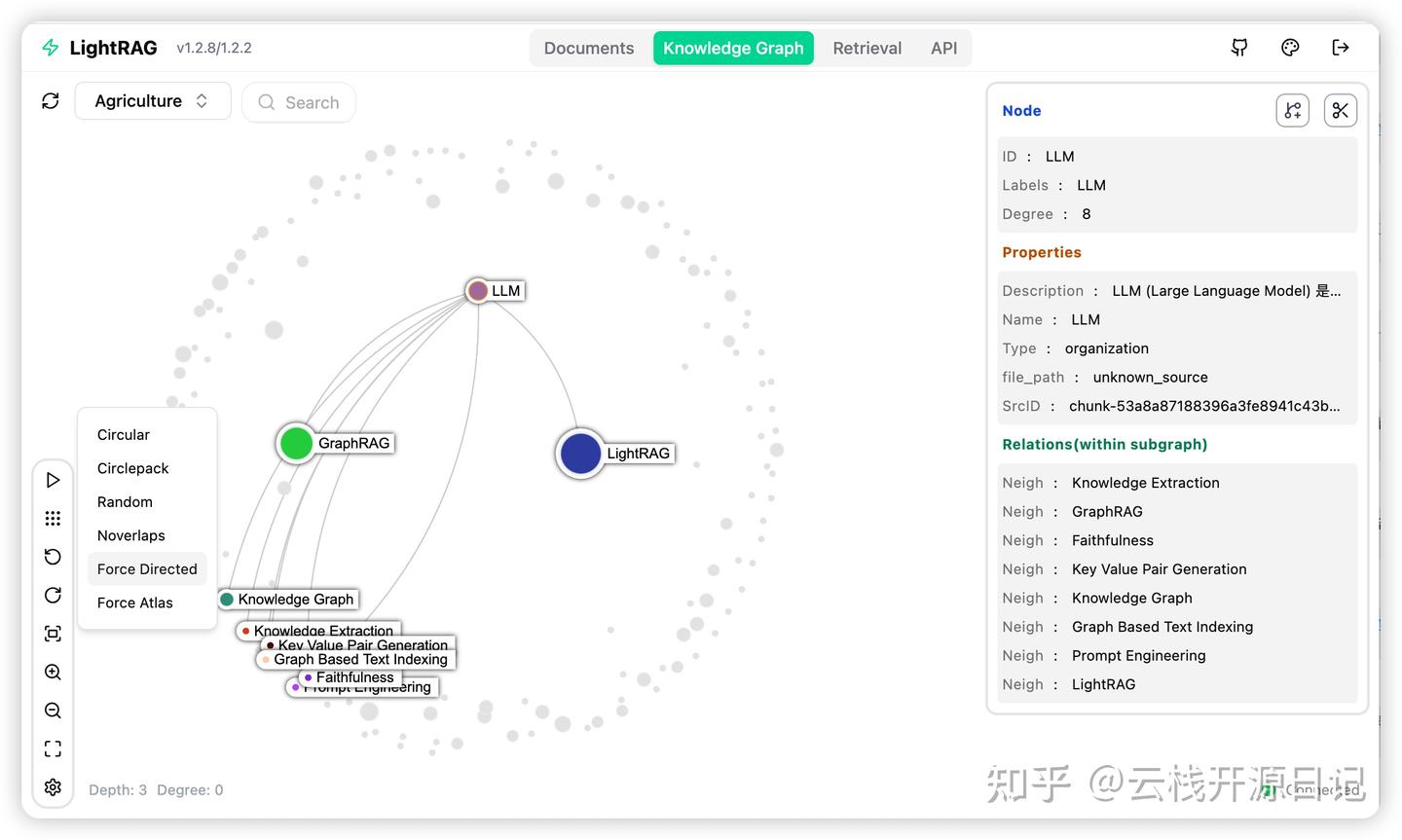Click the Knowledge Extraction neighbor entry
The image size is (1402, 840).
(1145, 482)
